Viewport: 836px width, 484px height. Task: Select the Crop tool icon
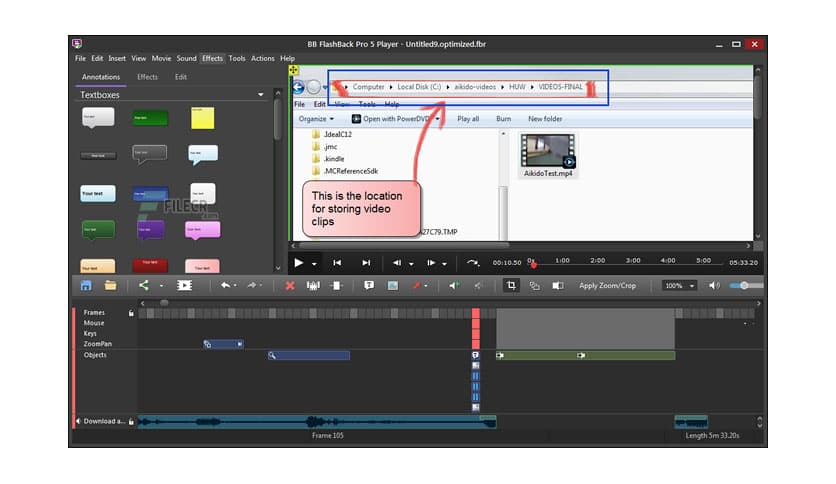click(x=511, y=286)
